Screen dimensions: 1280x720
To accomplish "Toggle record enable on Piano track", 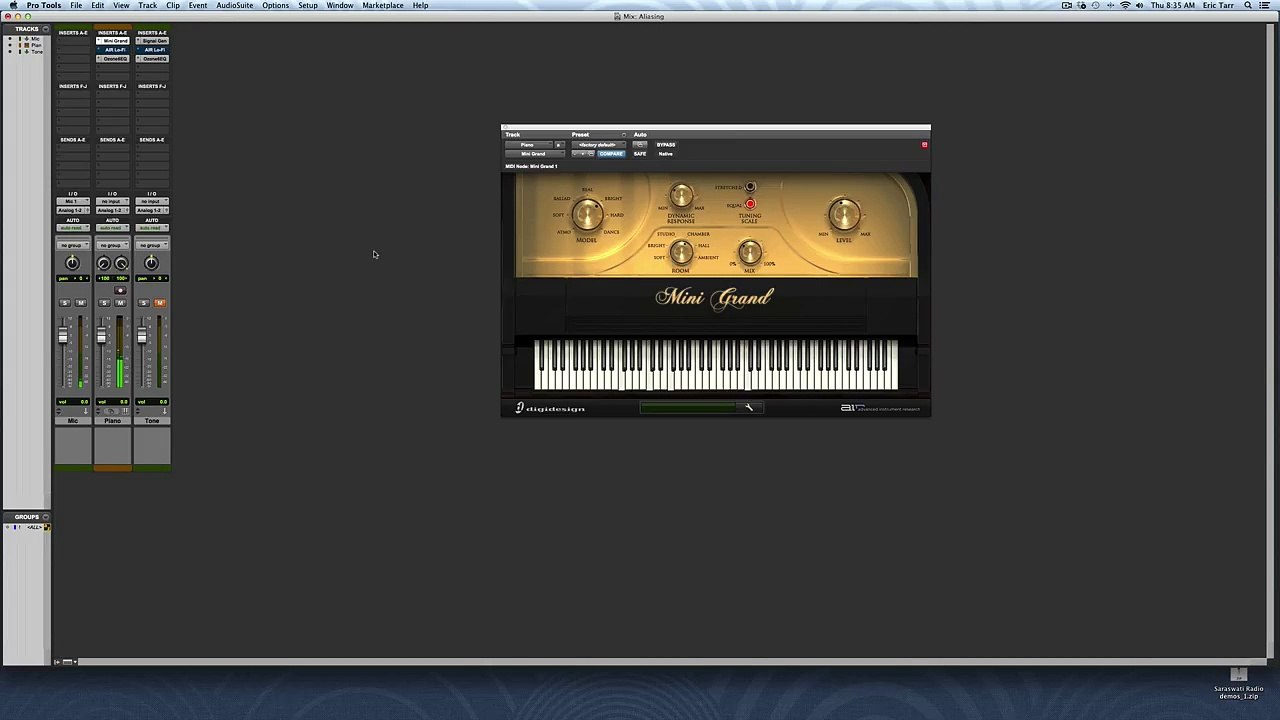I will pos(120,291).
